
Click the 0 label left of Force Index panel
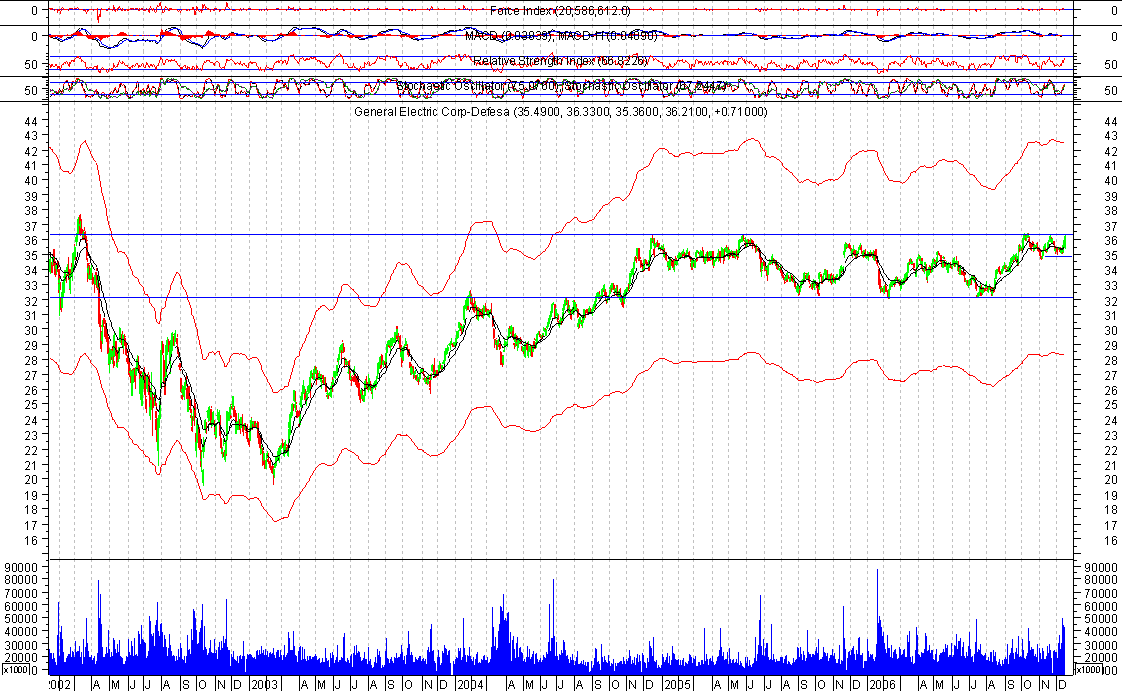(35, 11)
